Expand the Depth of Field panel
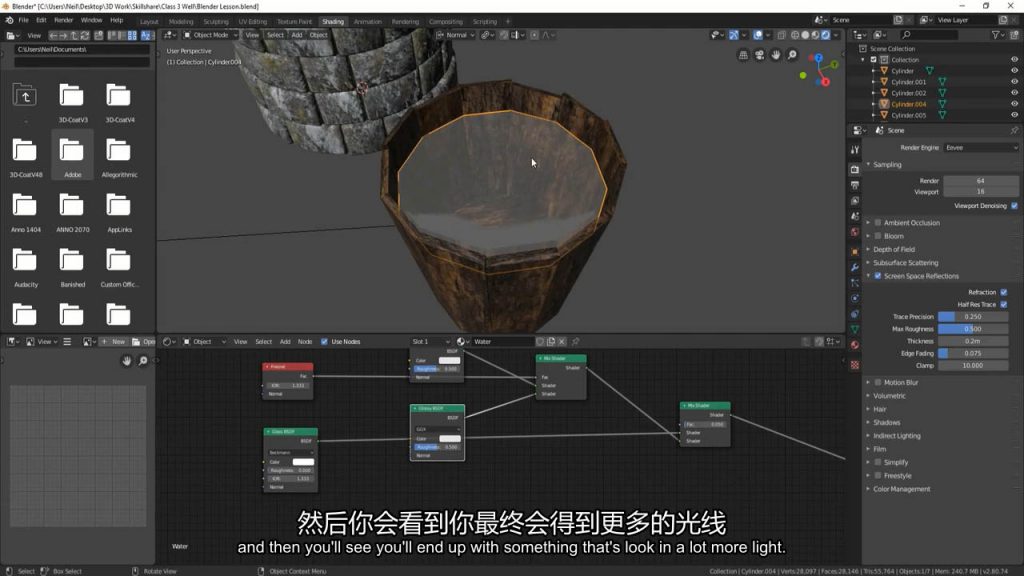 [893, 249]
